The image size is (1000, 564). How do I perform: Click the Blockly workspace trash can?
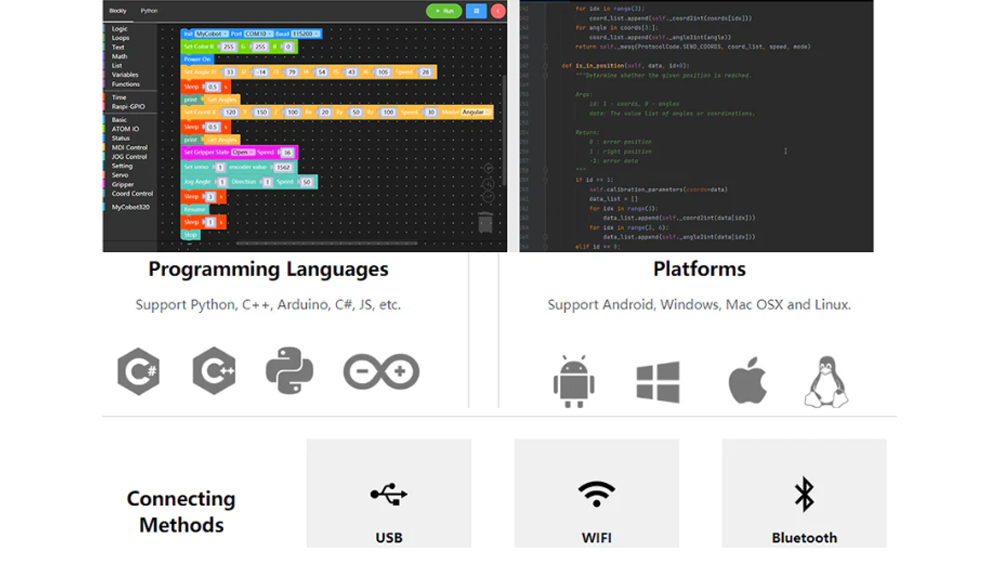click(x=486, y=222)
